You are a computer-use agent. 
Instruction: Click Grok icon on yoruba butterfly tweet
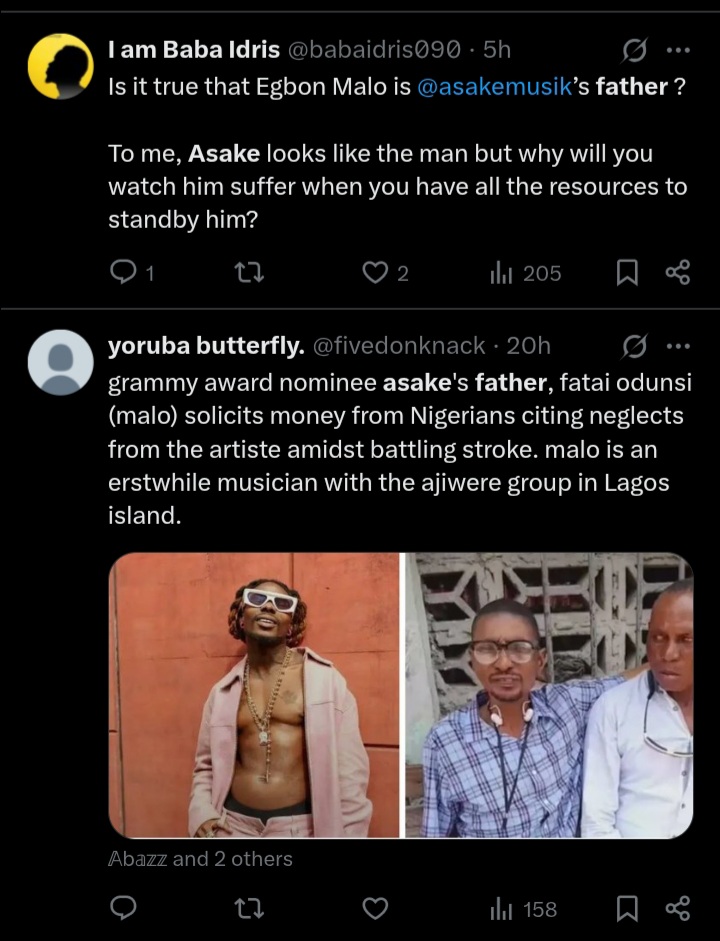pyautogui.click(x=634, y=346)
